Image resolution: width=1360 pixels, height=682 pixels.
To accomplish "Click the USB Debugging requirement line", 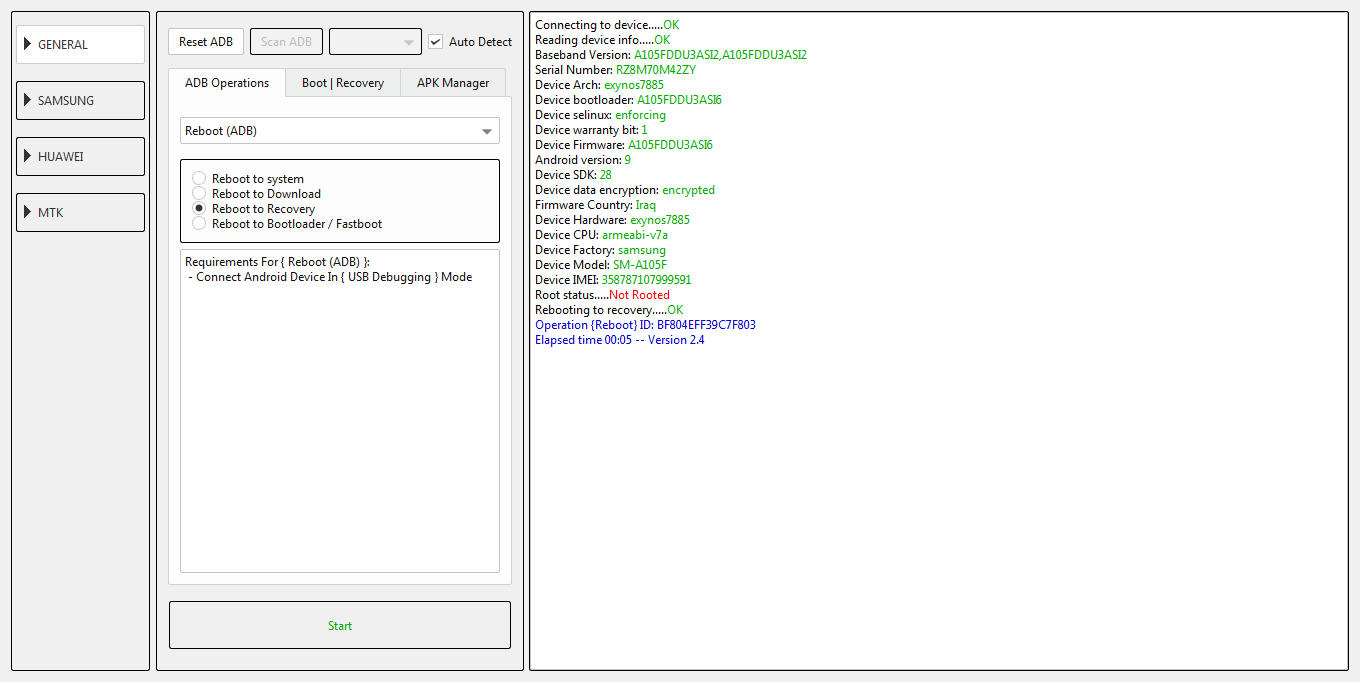I will point(330,277).
